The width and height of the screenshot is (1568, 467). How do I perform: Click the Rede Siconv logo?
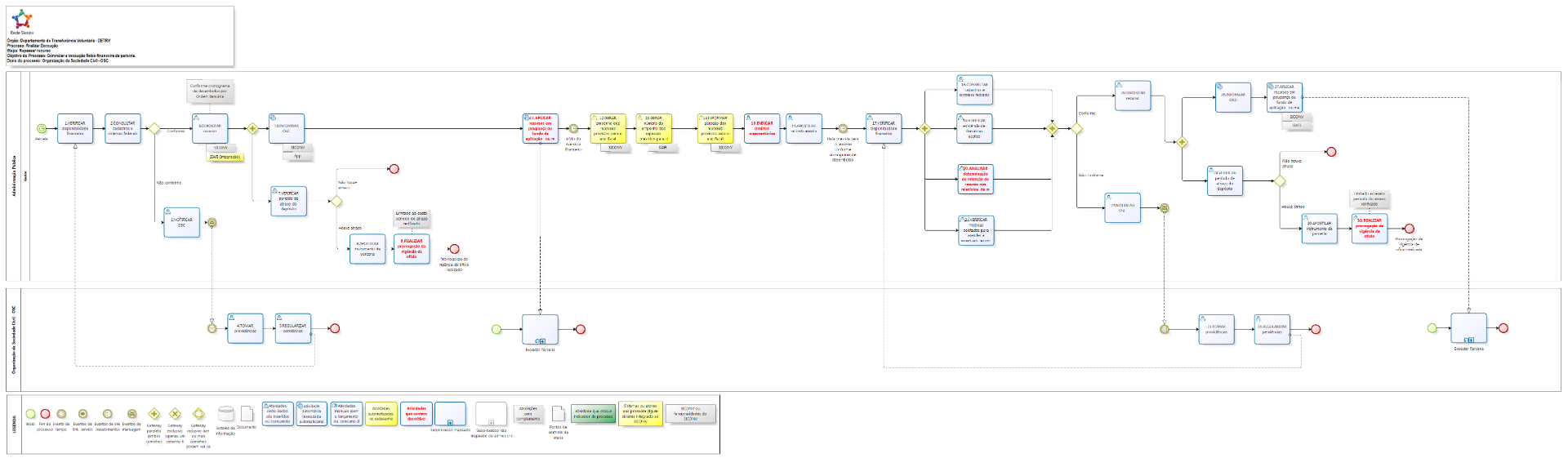click(x=22, y=20)
